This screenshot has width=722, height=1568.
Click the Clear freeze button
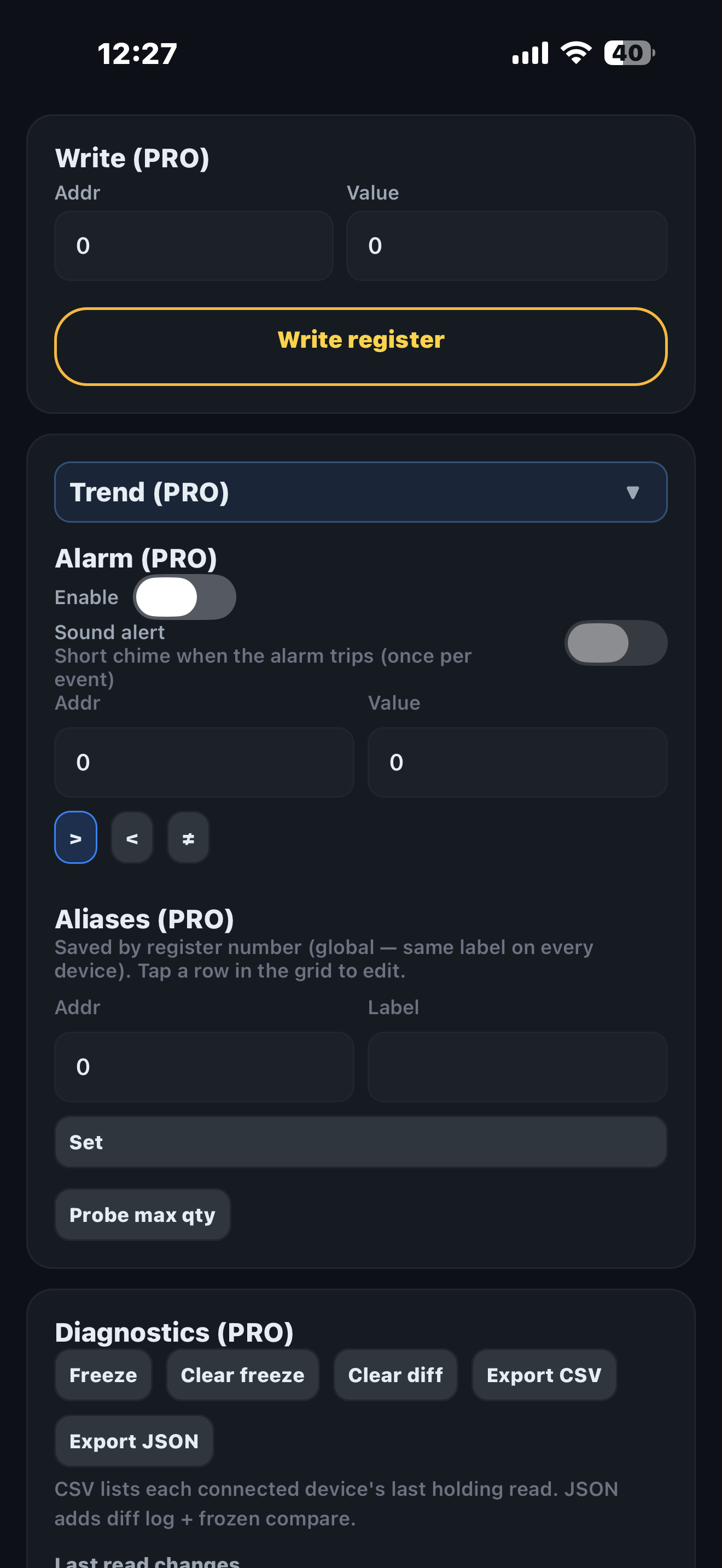click(x=242, y=1374)
